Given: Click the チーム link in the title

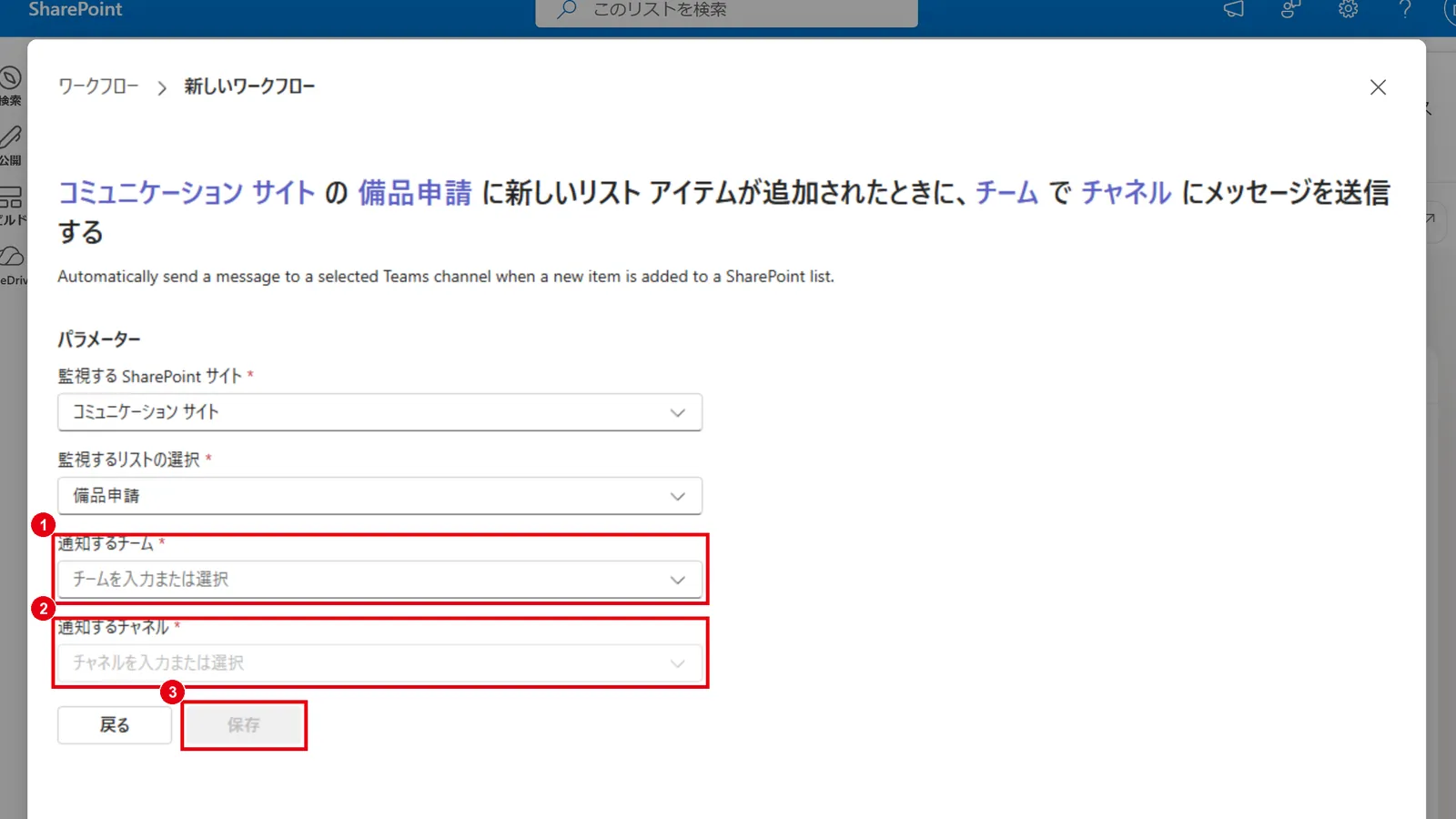Looking at the screenshot, I should click(x=1006, y=192).
